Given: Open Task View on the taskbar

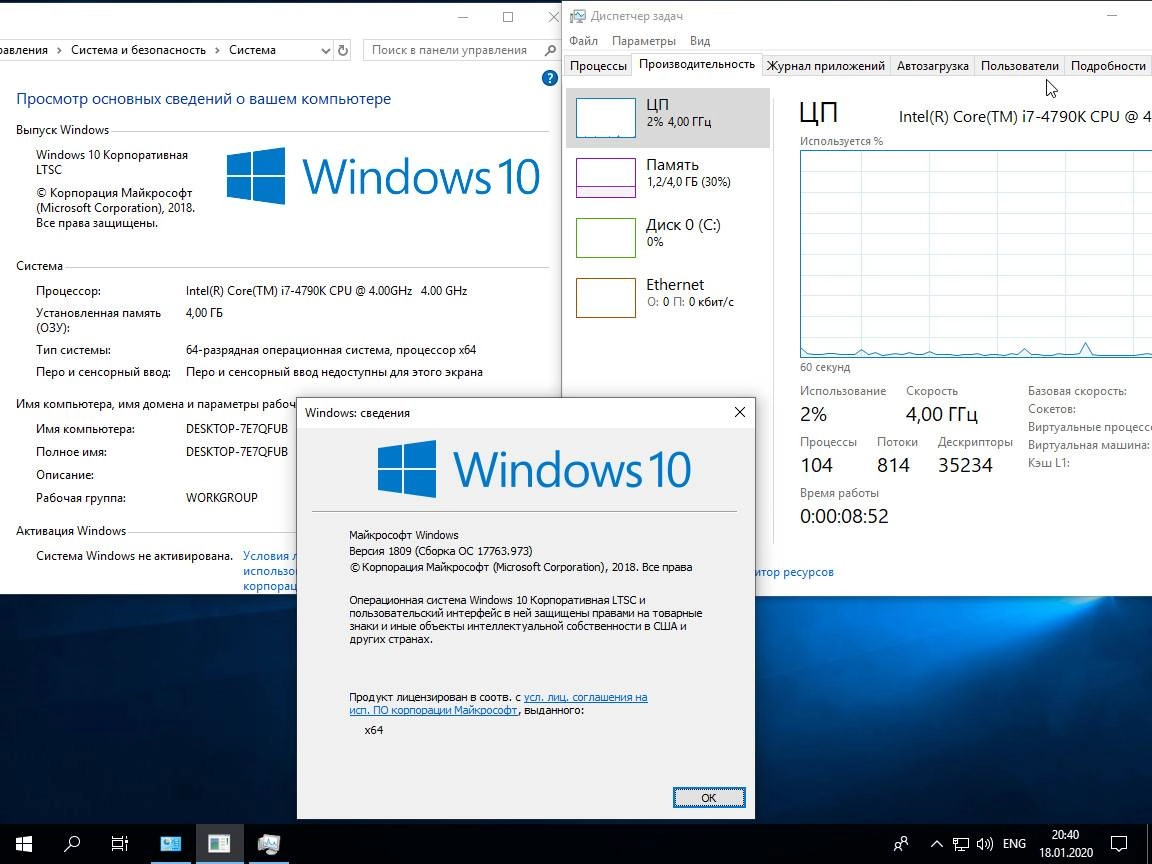Looking at the screenshot, I should point(120,843).
